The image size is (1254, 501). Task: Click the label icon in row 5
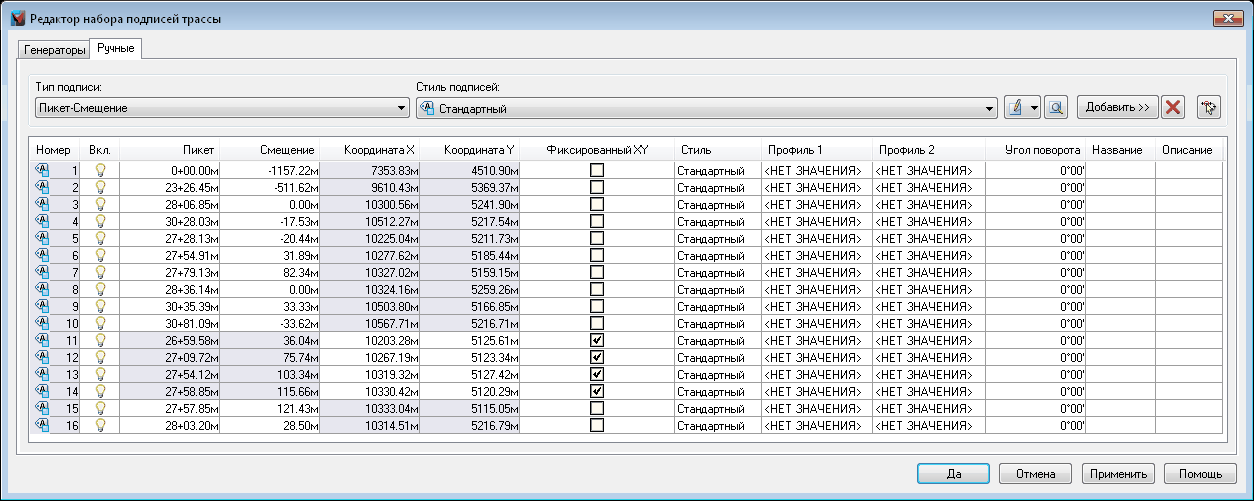coord(42,238)
